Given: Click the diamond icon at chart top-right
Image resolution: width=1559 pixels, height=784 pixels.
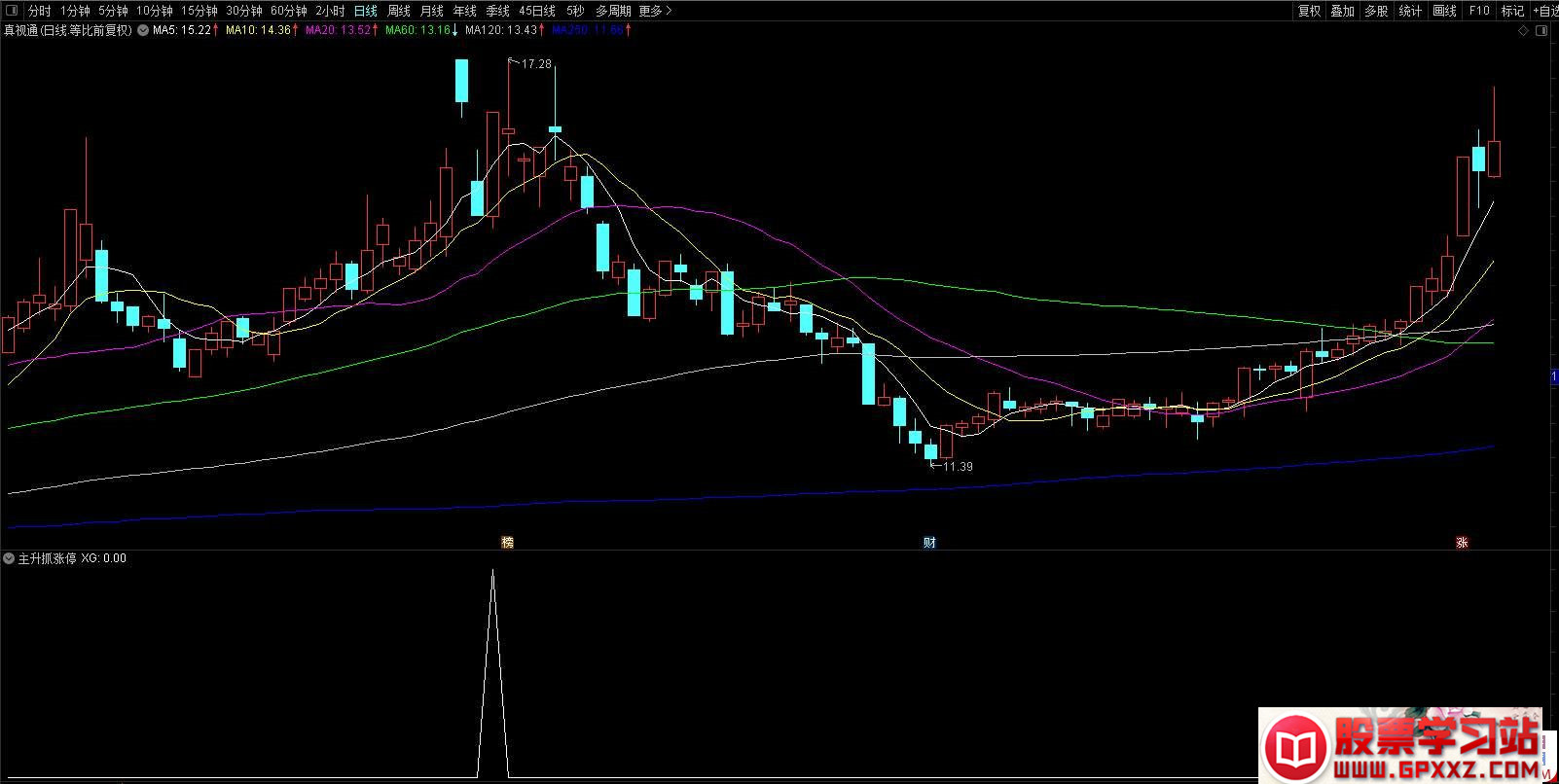Looking at the screenshot, I should (1524, 31).
